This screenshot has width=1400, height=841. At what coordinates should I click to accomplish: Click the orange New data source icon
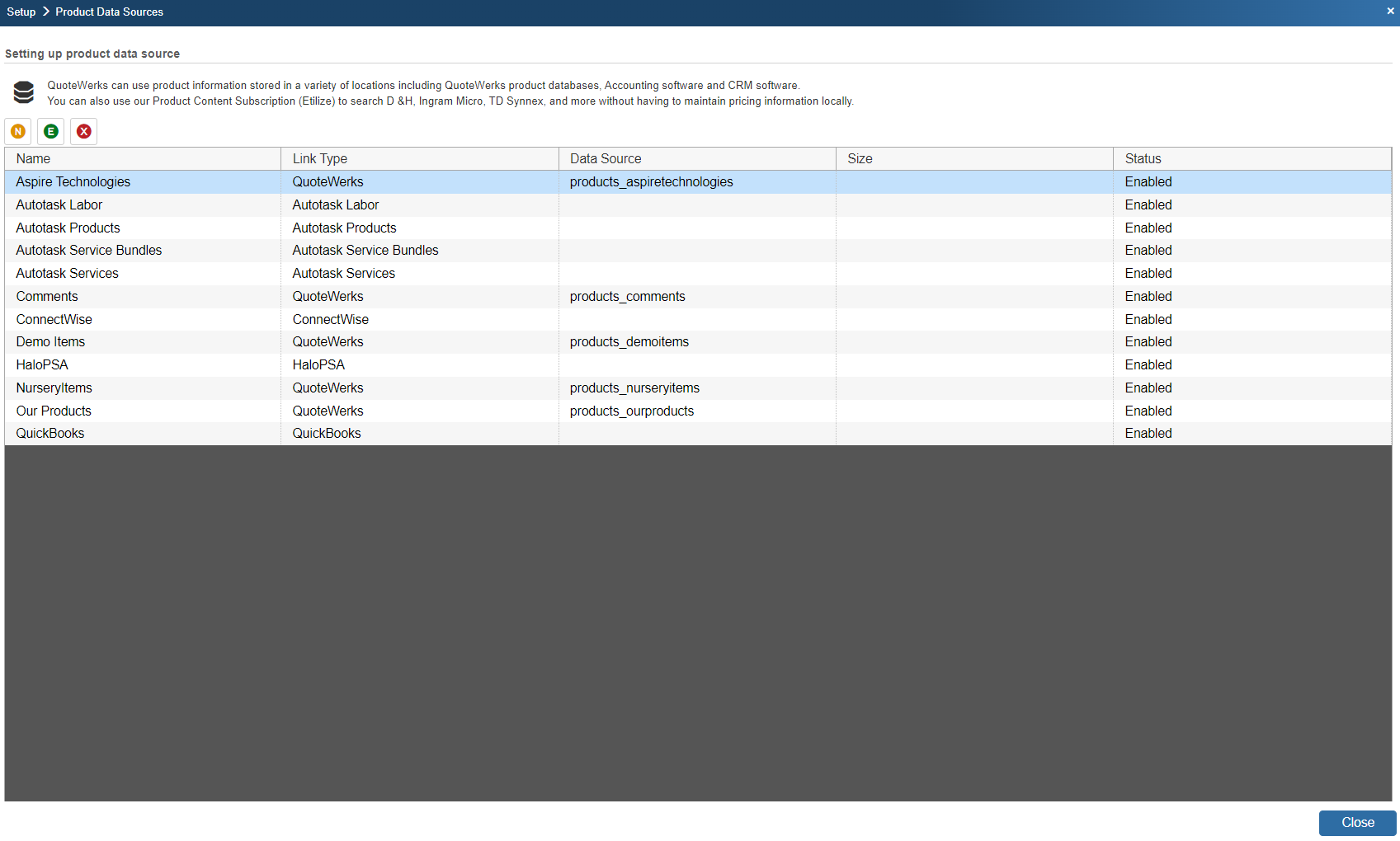coord(18,132)
